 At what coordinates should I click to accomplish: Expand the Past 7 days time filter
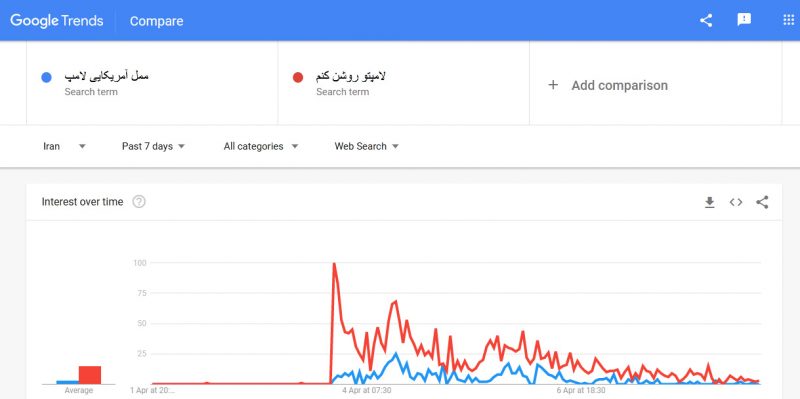point(154,146)
